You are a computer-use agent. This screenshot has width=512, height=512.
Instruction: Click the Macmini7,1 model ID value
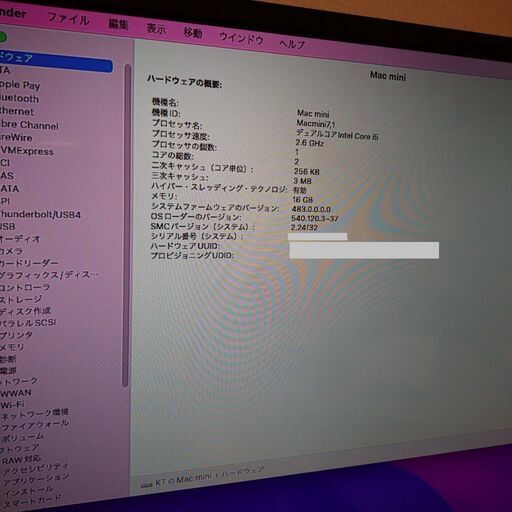click(315, 124)
